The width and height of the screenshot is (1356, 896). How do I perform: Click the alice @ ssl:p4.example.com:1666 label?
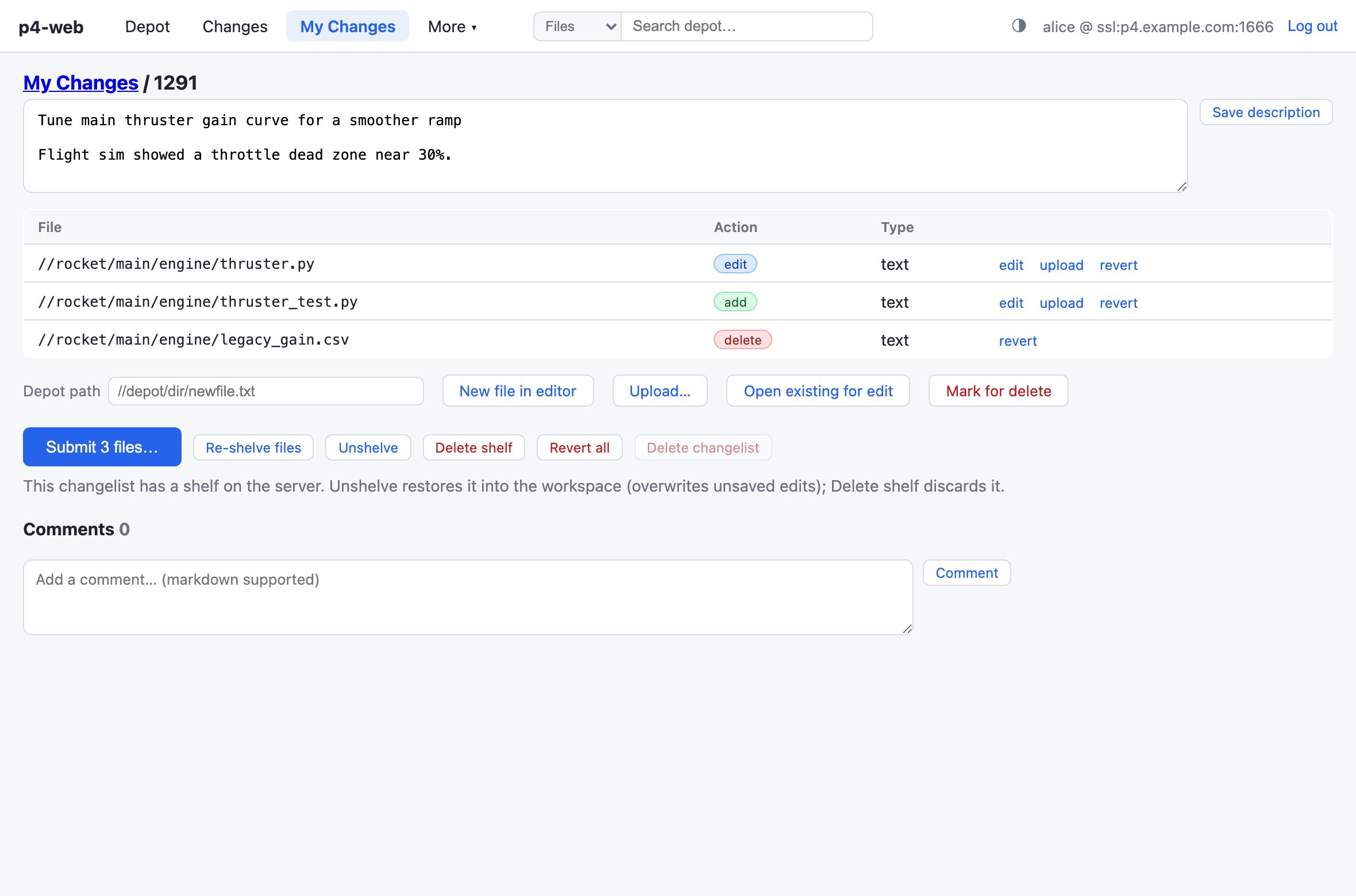[1158, 27]
